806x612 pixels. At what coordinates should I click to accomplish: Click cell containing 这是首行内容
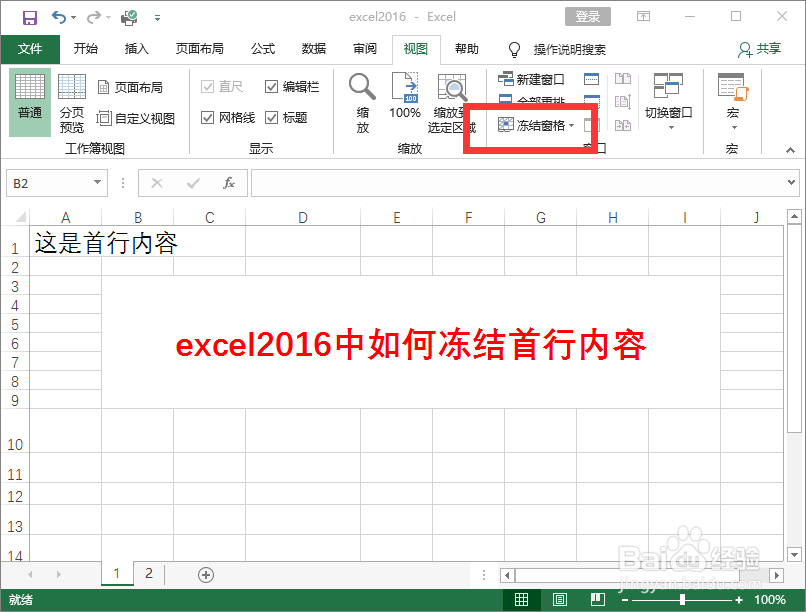tap(66, 243)
